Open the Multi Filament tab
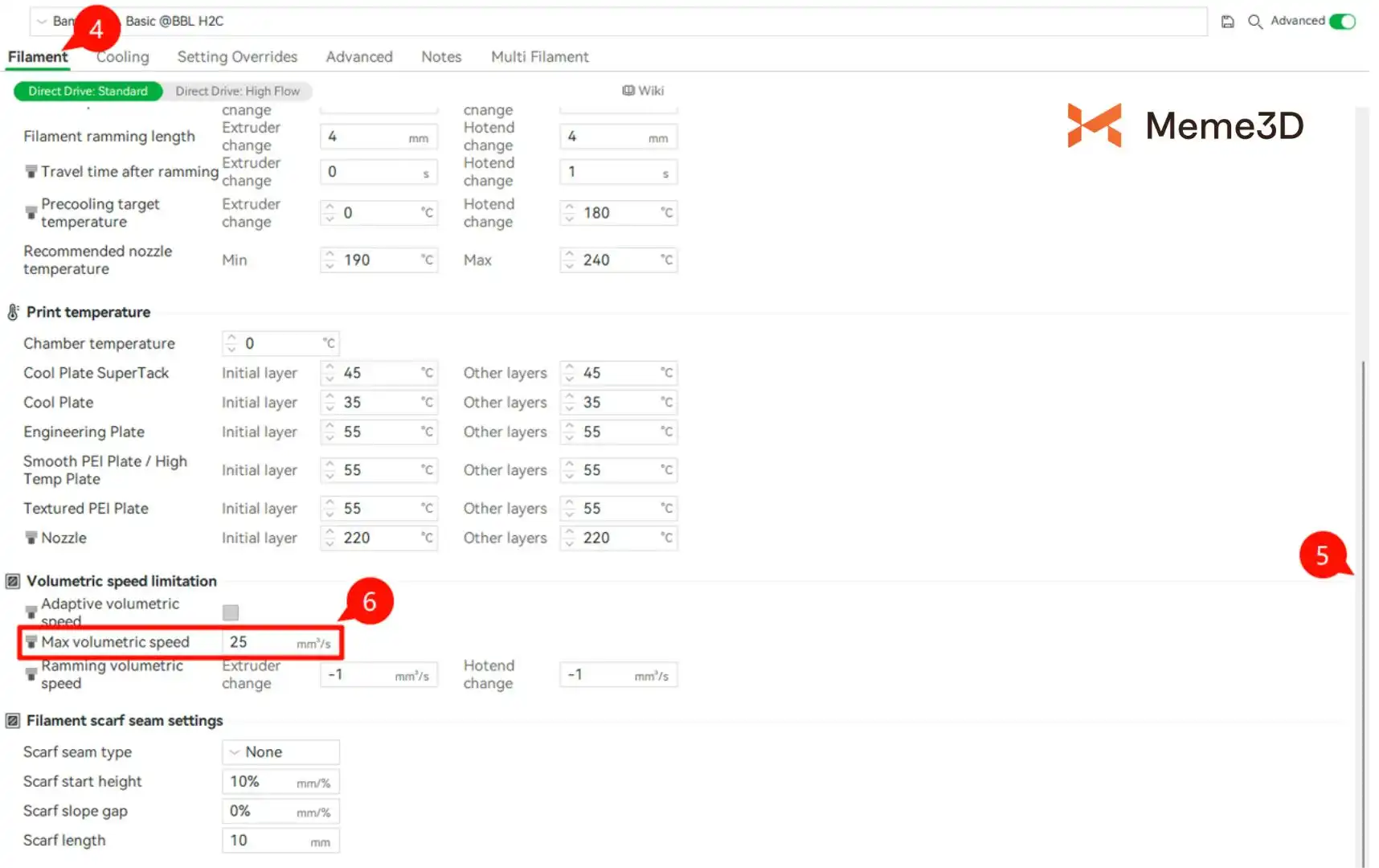This screenshot has height=868, width=1379. click(539, 57)
